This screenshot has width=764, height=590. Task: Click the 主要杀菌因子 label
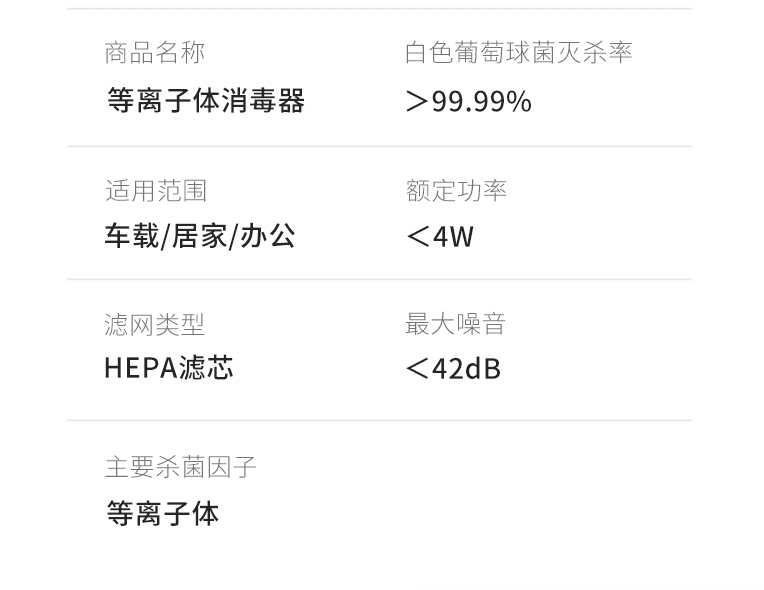(180, 467)
